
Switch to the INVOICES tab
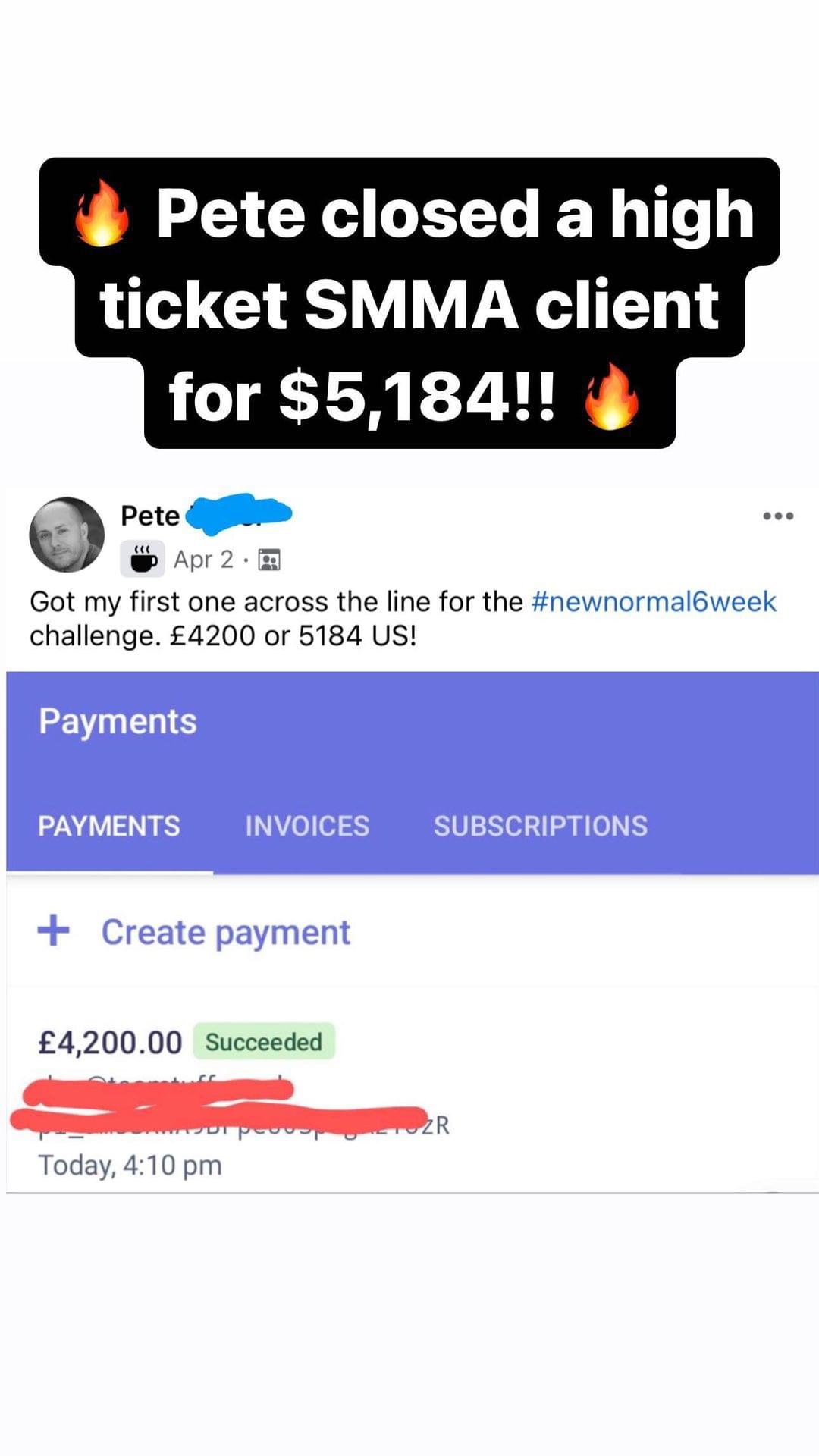[307, 826]
